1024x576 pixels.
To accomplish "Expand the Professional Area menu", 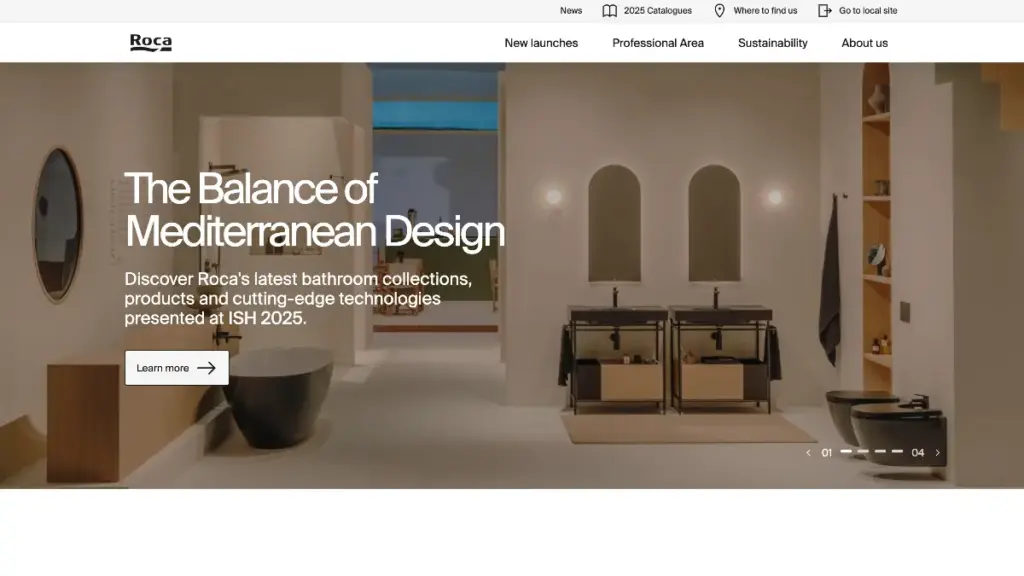I will click(x=658, y=43).
